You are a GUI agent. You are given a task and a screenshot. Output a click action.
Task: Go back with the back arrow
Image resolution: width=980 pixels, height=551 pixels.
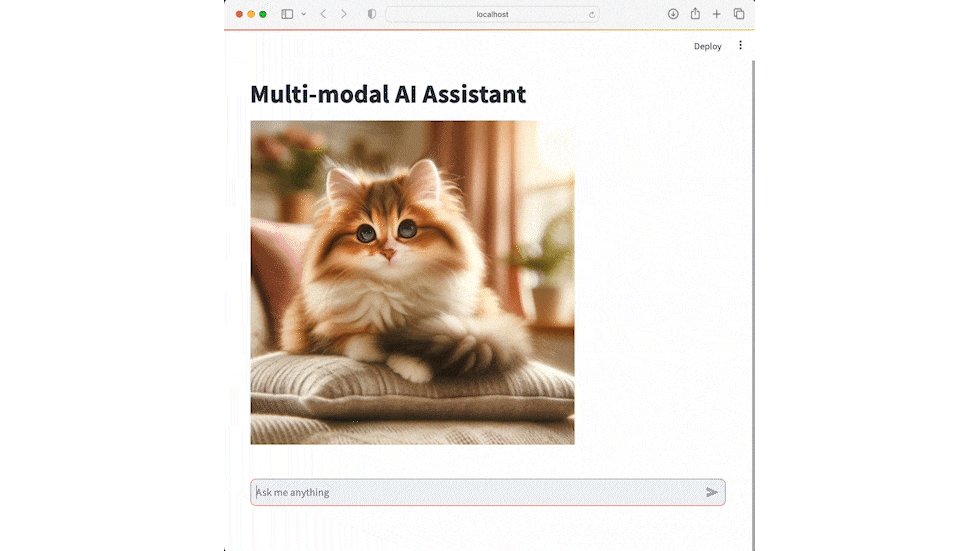click(x=323, y=14)
